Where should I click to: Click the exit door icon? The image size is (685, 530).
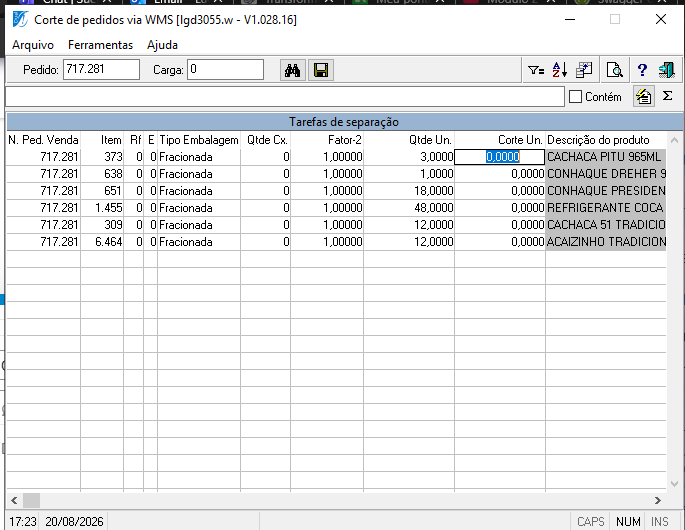[x=667, y=70]
